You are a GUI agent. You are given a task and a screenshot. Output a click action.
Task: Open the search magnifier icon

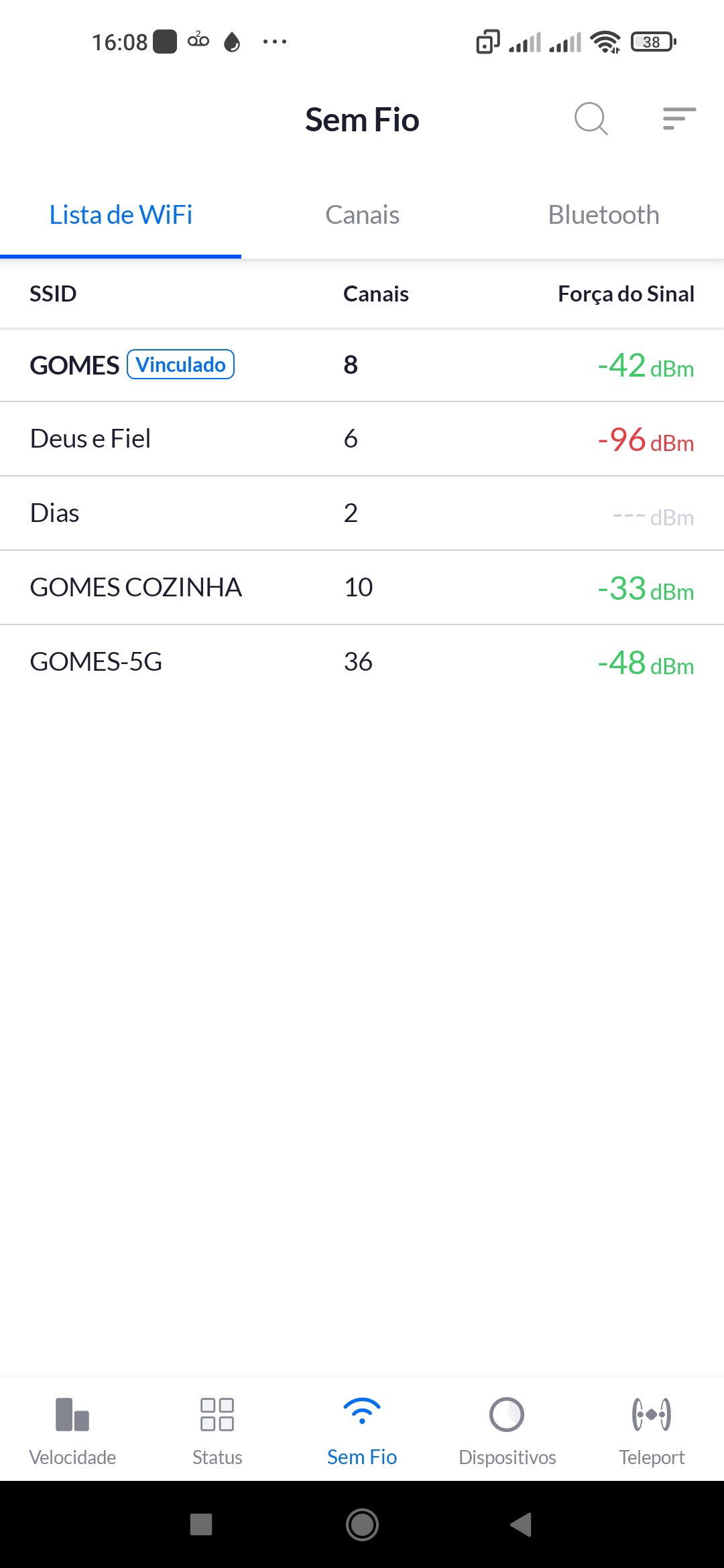tap(591, 119)
